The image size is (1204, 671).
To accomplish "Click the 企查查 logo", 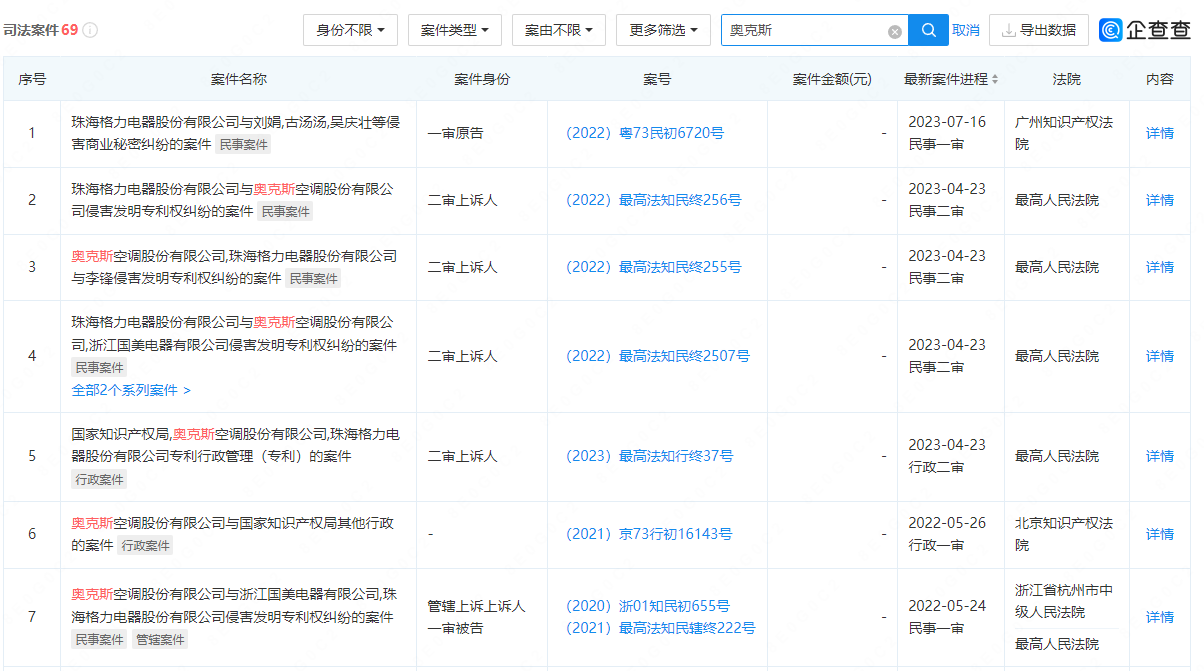I will [x=1145, y=30].
